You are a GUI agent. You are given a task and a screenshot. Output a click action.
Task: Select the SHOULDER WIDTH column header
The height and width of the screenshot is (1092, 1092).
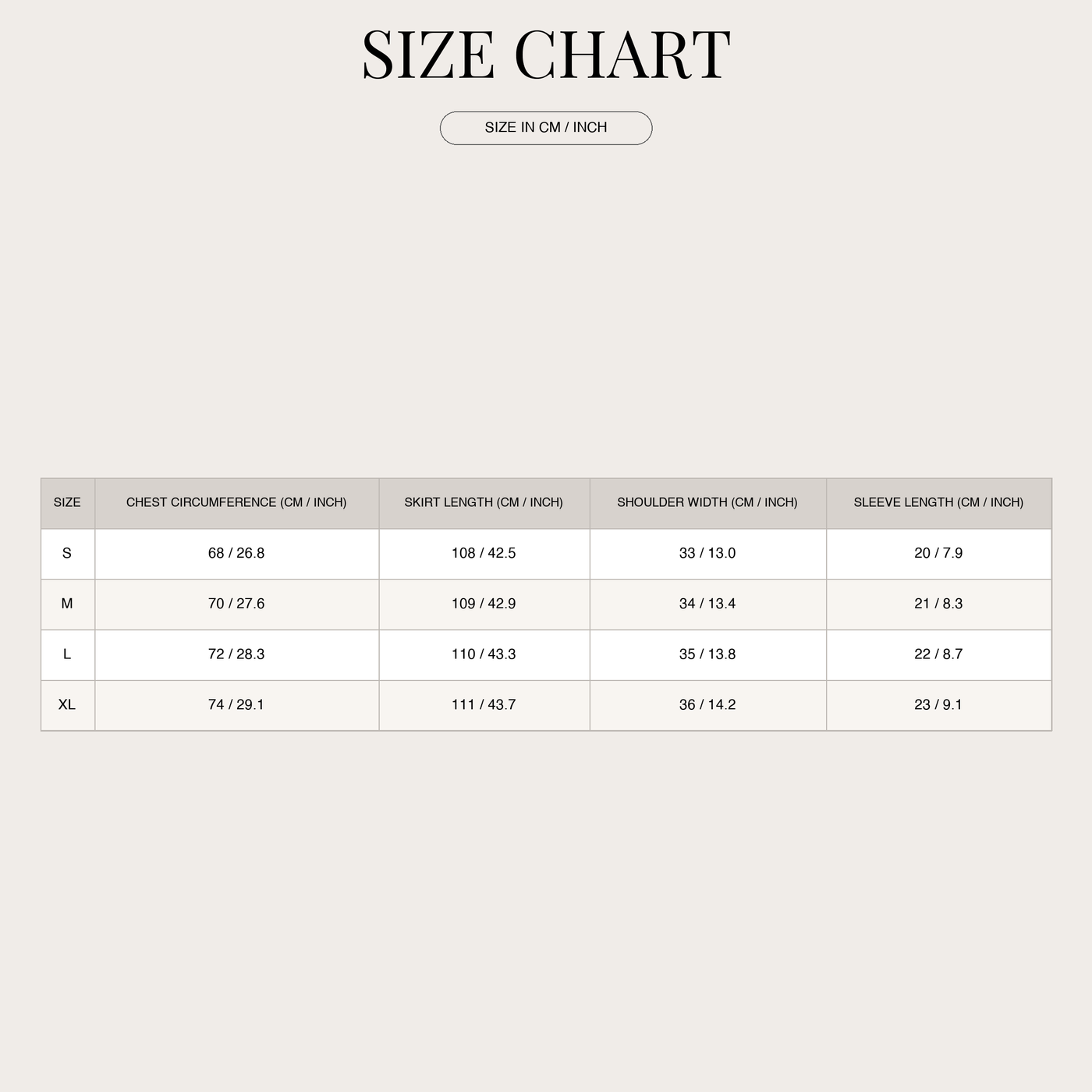(707, 502)
